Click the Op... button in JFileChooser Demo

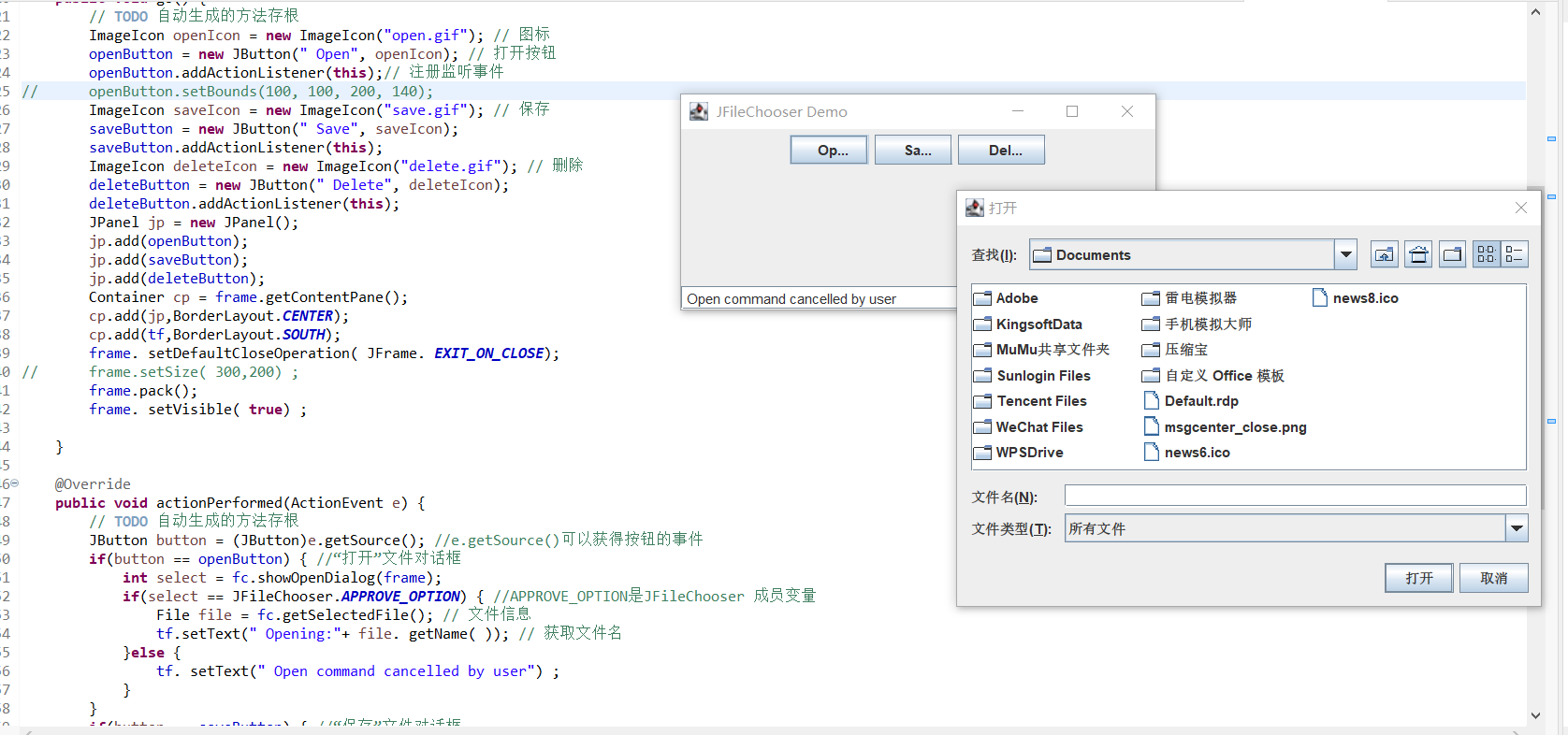(829, 150)
